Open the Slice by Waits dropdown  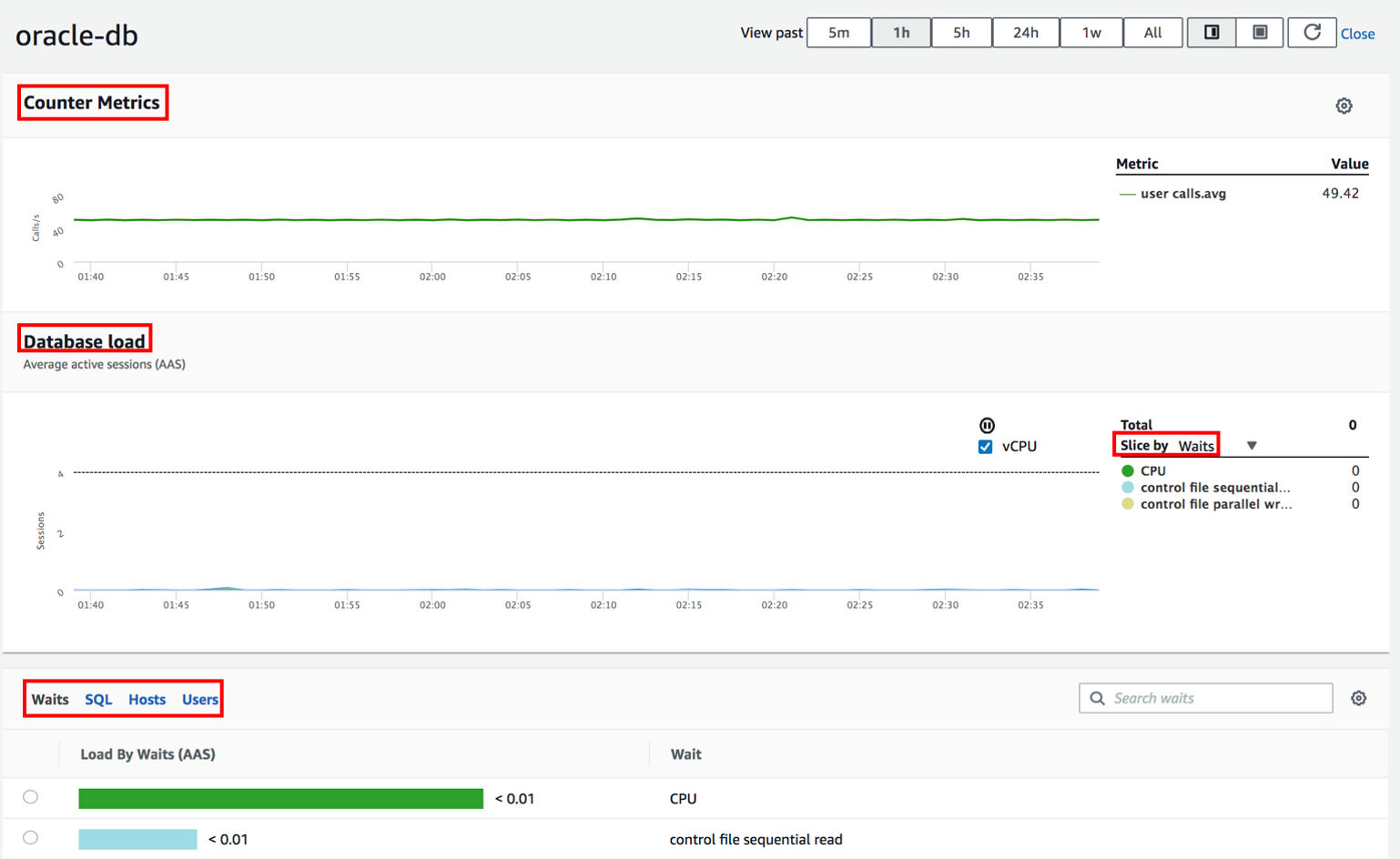(x=1252, y=445)
